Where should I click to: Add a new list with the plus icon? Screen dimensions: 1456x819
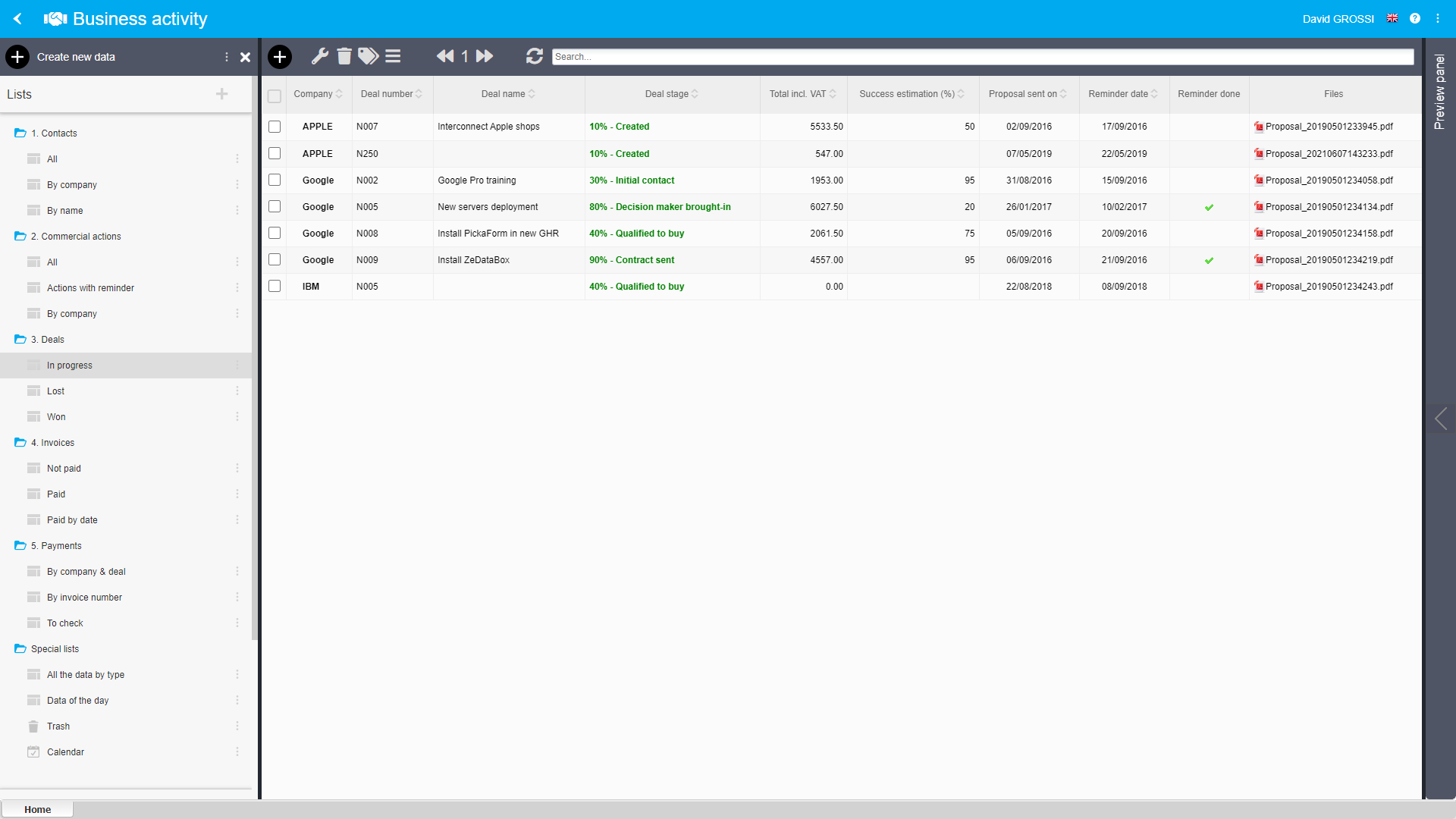coord(221,94)
